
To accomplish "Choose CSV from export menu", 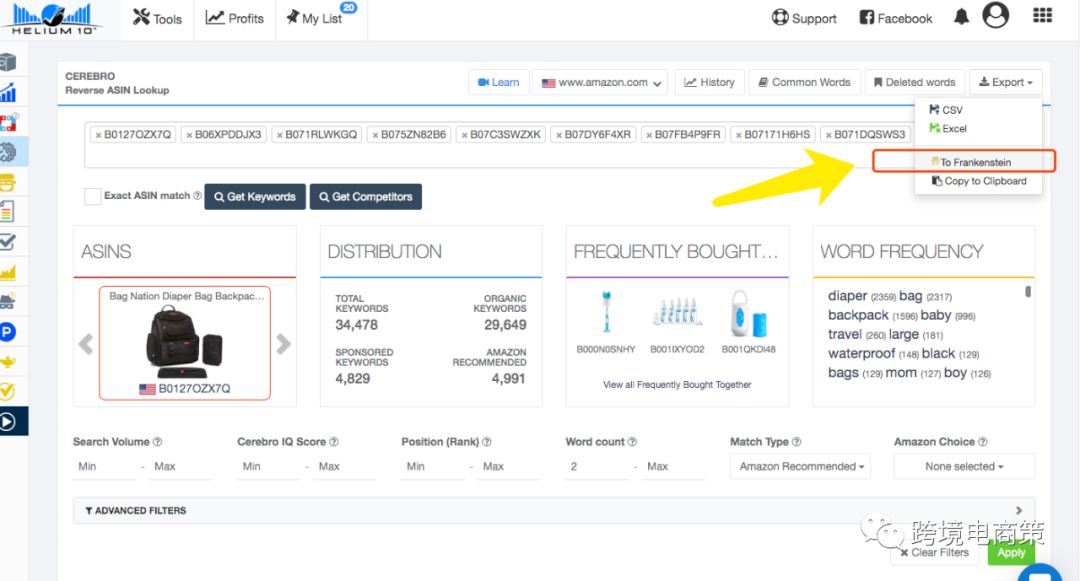I will pos(951,110).
